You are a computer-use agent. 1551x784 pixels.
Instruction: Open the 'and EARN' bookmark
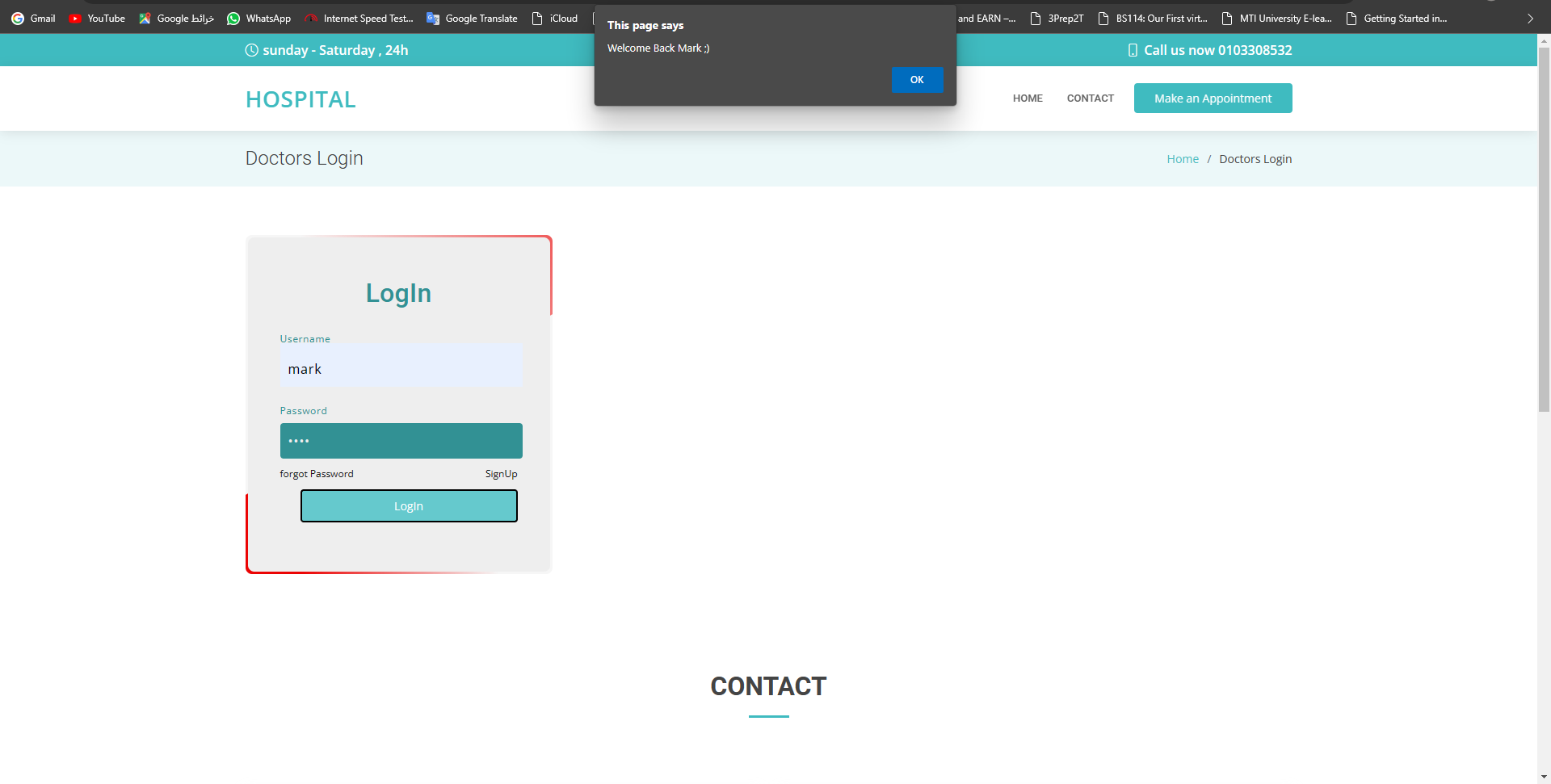986,18
